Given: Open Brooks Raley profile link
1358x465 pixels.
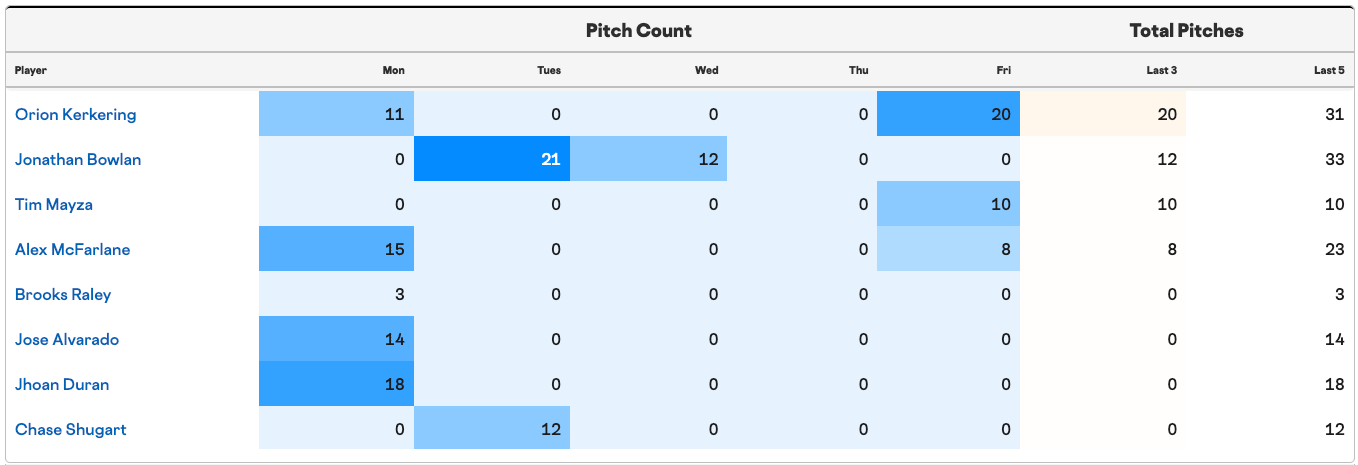Looking at the screenshot, I should pos(63,294).
